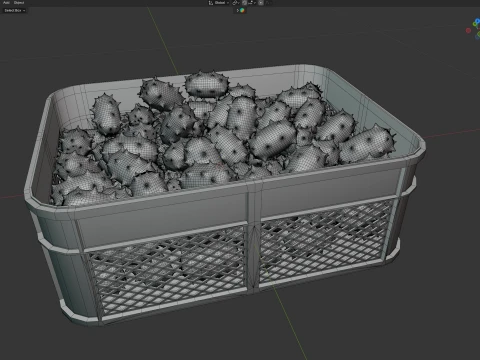Click the red X axis gizmo dot

pos(468,30)
